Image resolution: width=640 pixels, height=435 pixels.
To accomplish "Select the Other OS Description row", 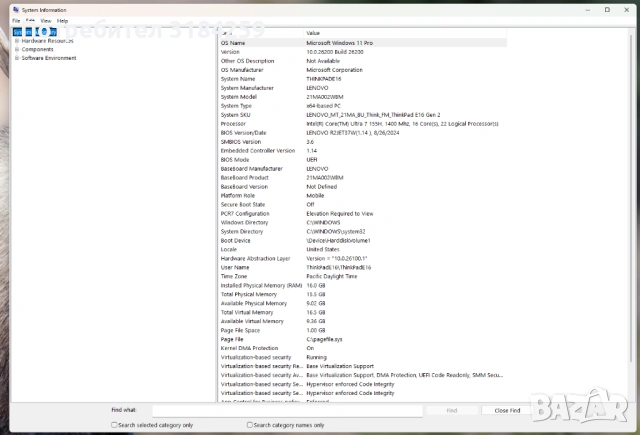I will click(x=362, y=61).
